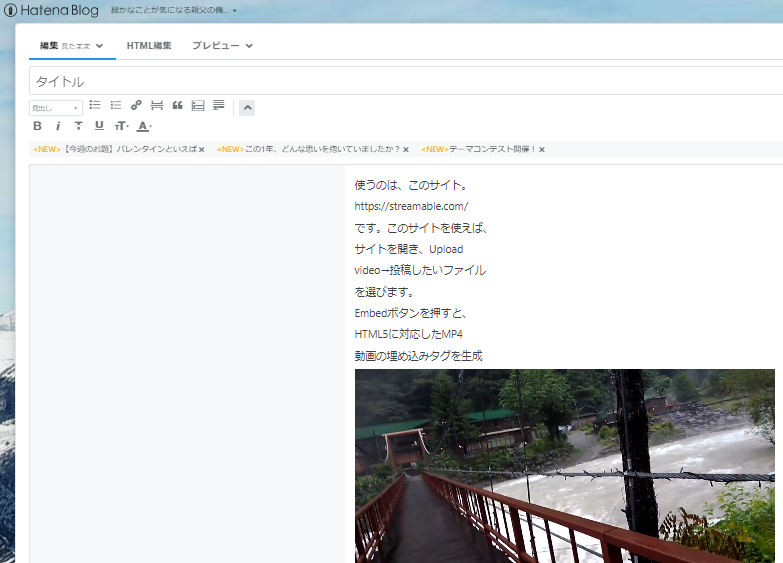783x563 pixels.
Task: Insert a numbered list
Action: click(x=116, y=105)
